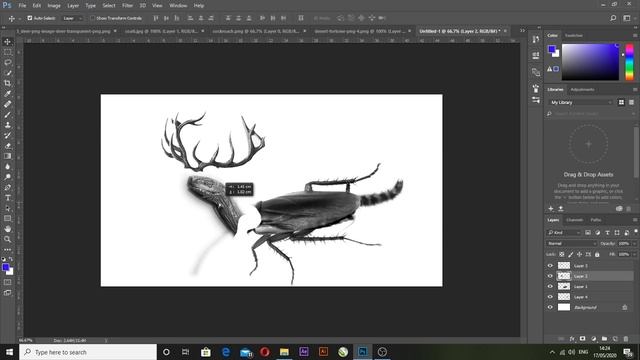Open the Window menu
This screenshot has height=360, width=640.
pos(178,6)
